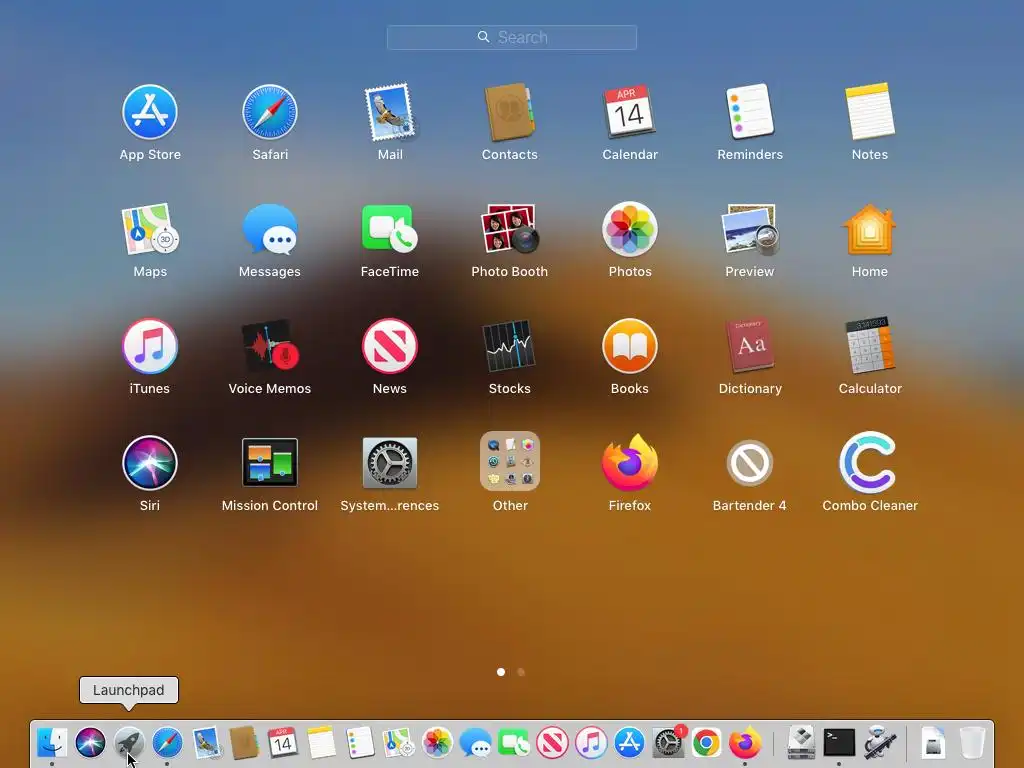Image resolution: width=1024 pixels, height=768 pixels.
Task: Launch Messages from the Launchpad grid
Action: pyautogui.click(x=270, y=229)
